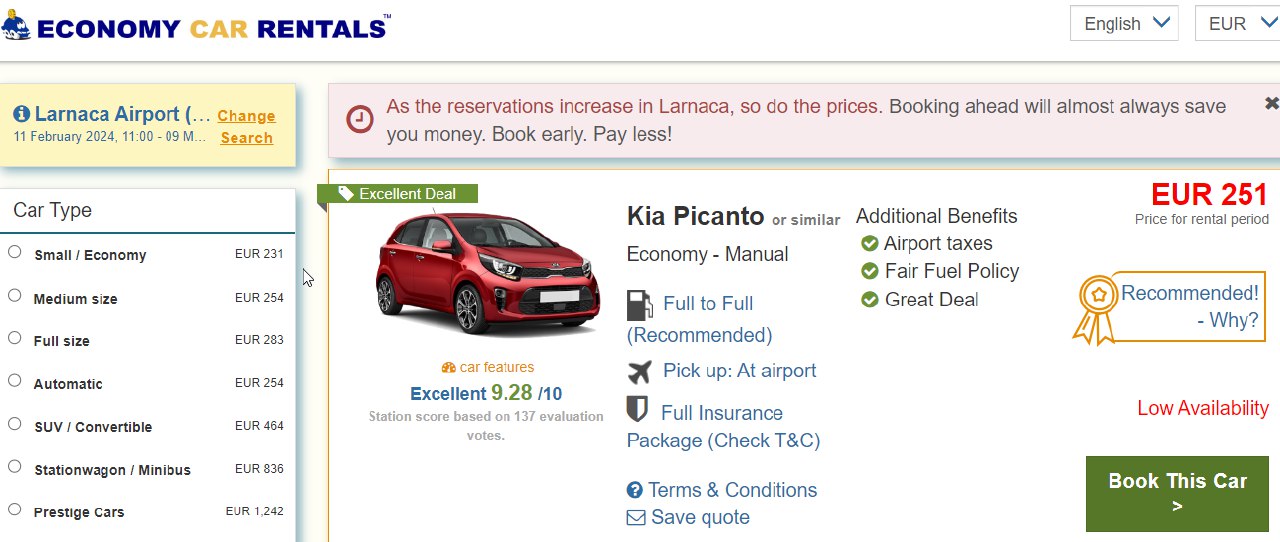
Task: Click the clock icon in the alert banner
Action: pos(360,120)
